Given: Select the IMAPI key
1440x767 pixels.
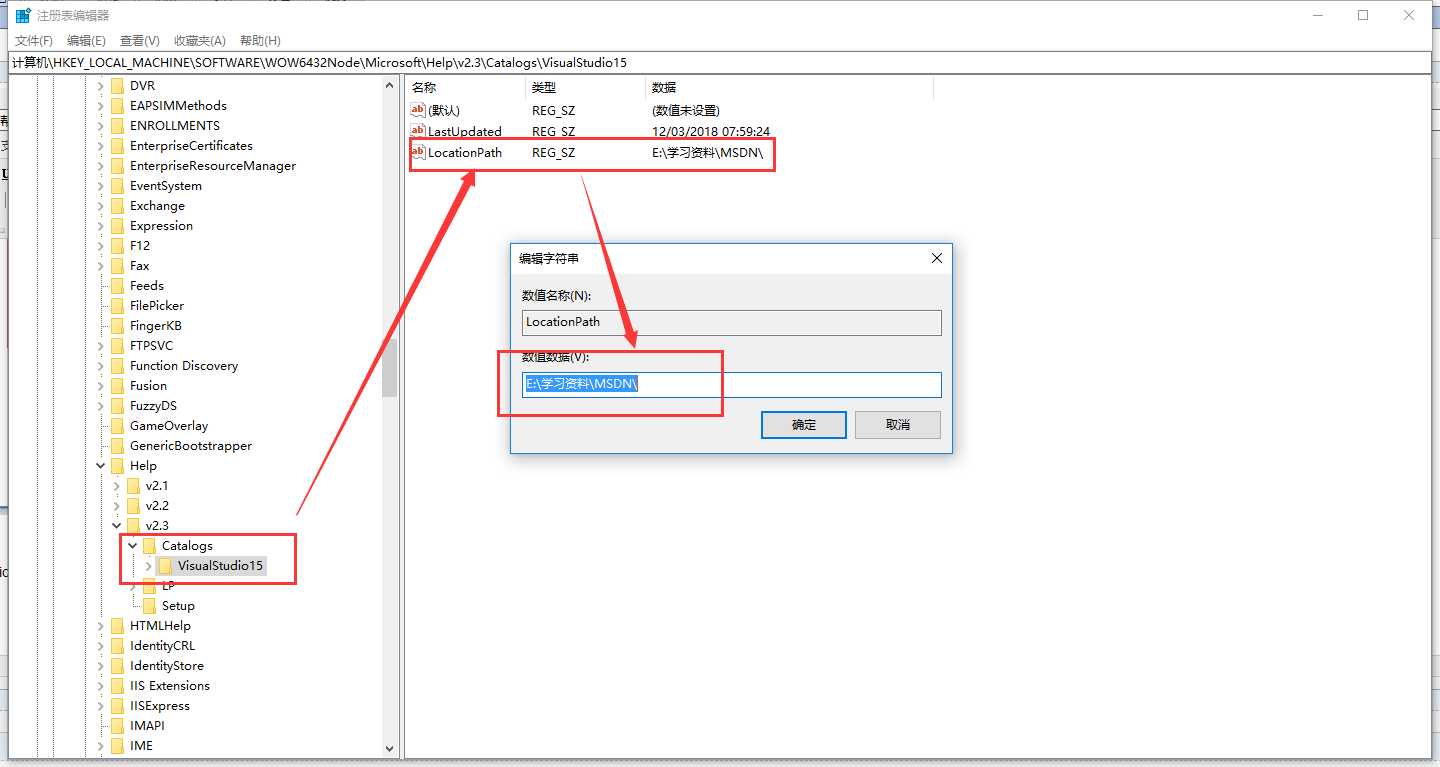Looking at the screenshot, I should [x=147, y=726].
